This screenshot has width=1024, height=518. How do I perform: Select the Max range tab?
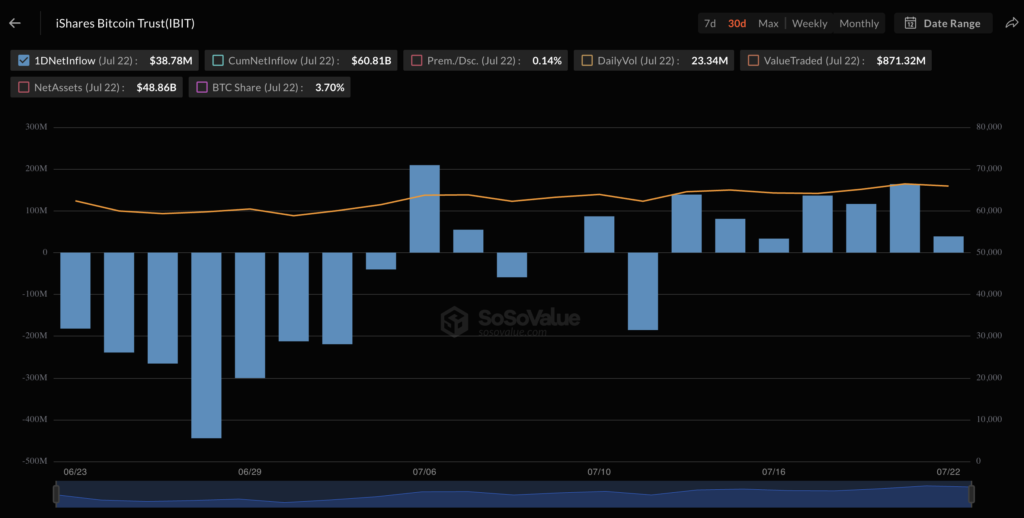768,23
